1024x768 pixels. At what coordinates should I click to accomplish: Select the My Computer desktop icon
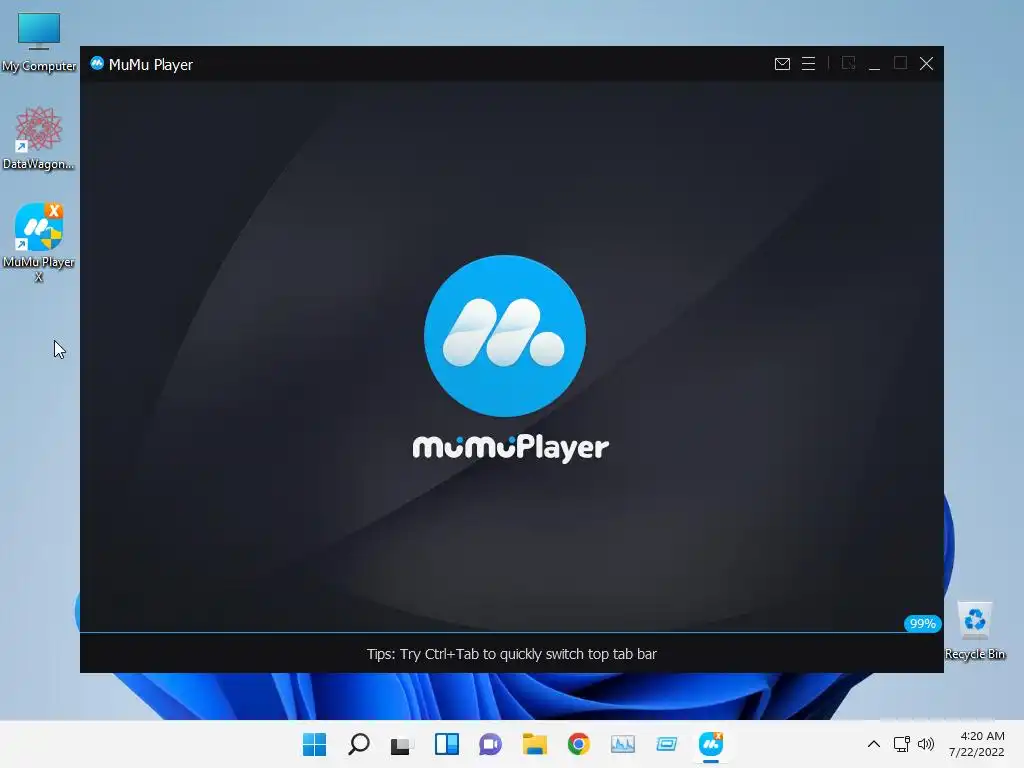pyautogui.click(x=39, y=42)
